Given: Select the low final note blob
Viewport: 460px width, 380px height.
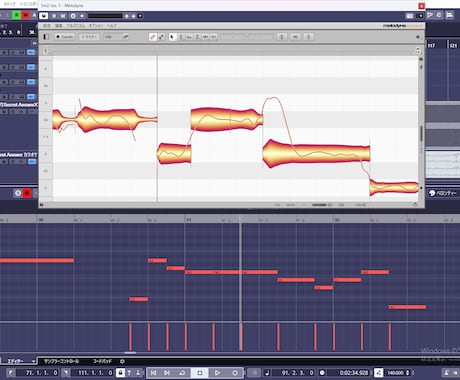Looking at the screenshot, I should [x=394, y=187].
